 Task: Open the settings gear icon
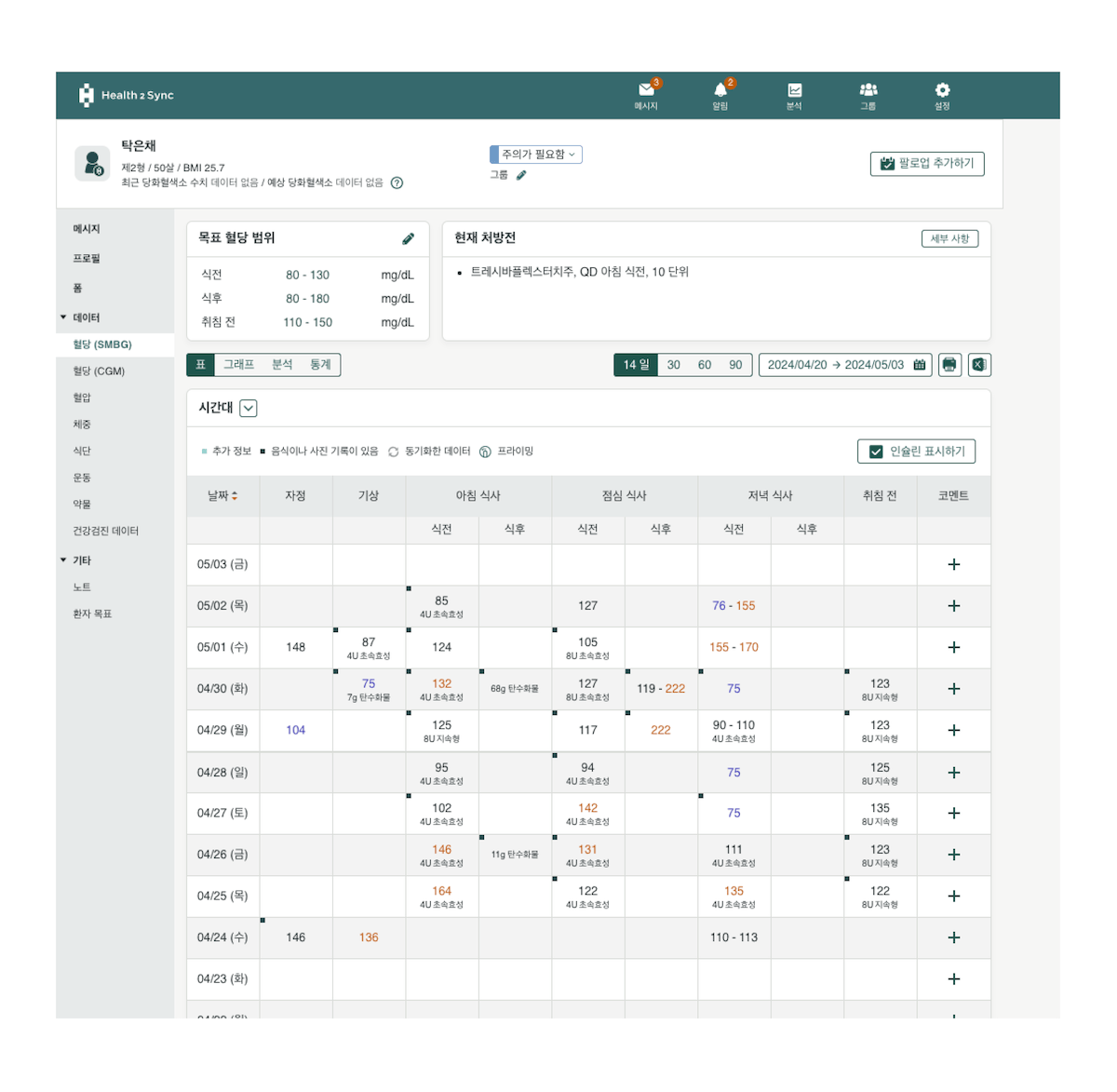point(942,90)
